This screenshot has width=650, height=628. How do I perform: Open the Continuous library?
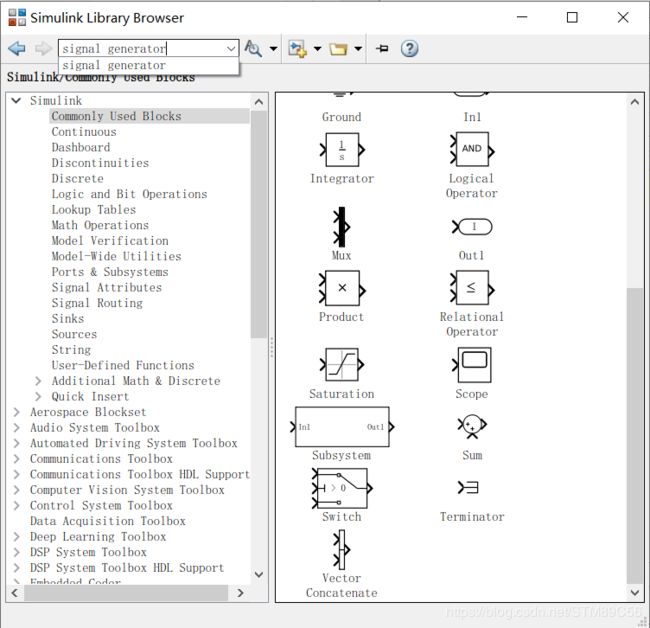coord(84,132)
